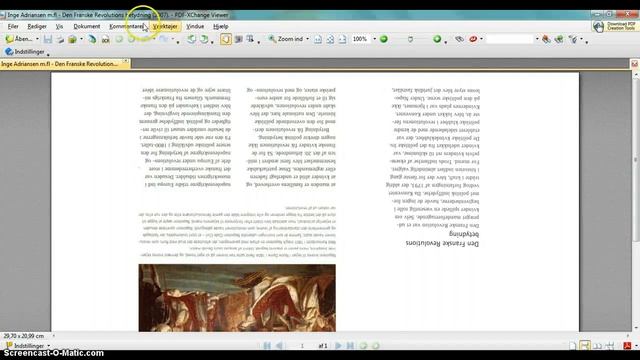Image resolution: width=640 pixels, height=360 pixels.
Task: Click the Fit Width icon
Action: click(x=342, y=39)
